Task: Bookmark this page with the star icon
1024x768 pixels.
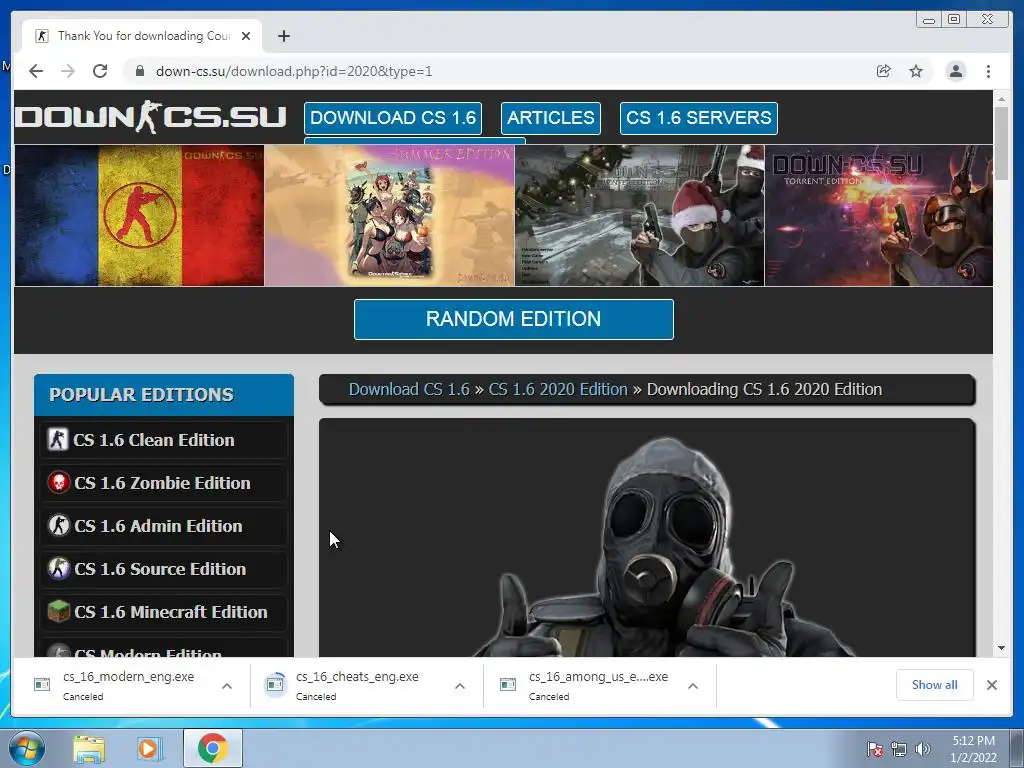Action: [x=916, y=71]
